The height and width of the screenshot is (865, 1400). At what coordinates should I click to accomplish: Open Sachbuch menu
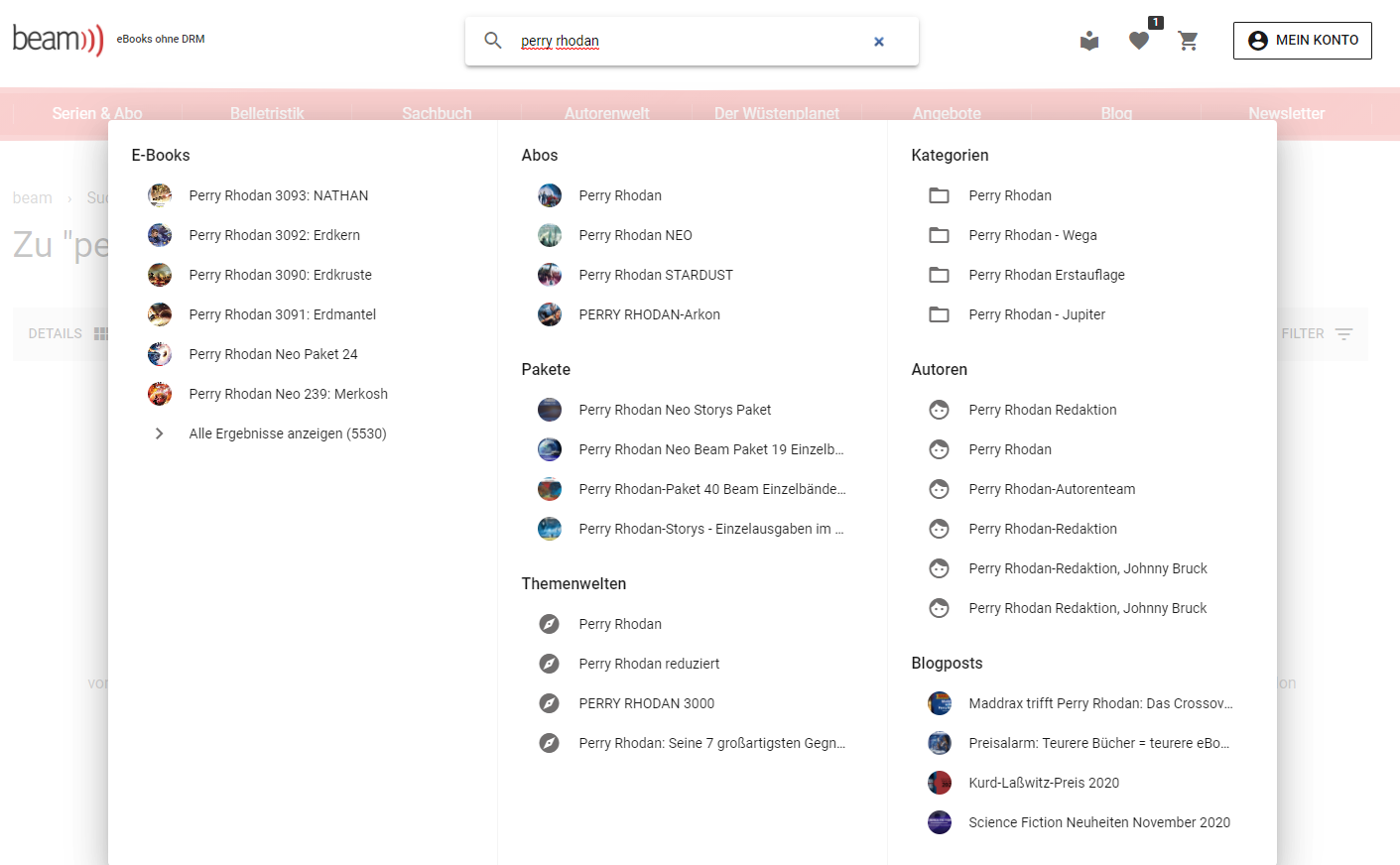pyautogui.click(x=437, y=113)
